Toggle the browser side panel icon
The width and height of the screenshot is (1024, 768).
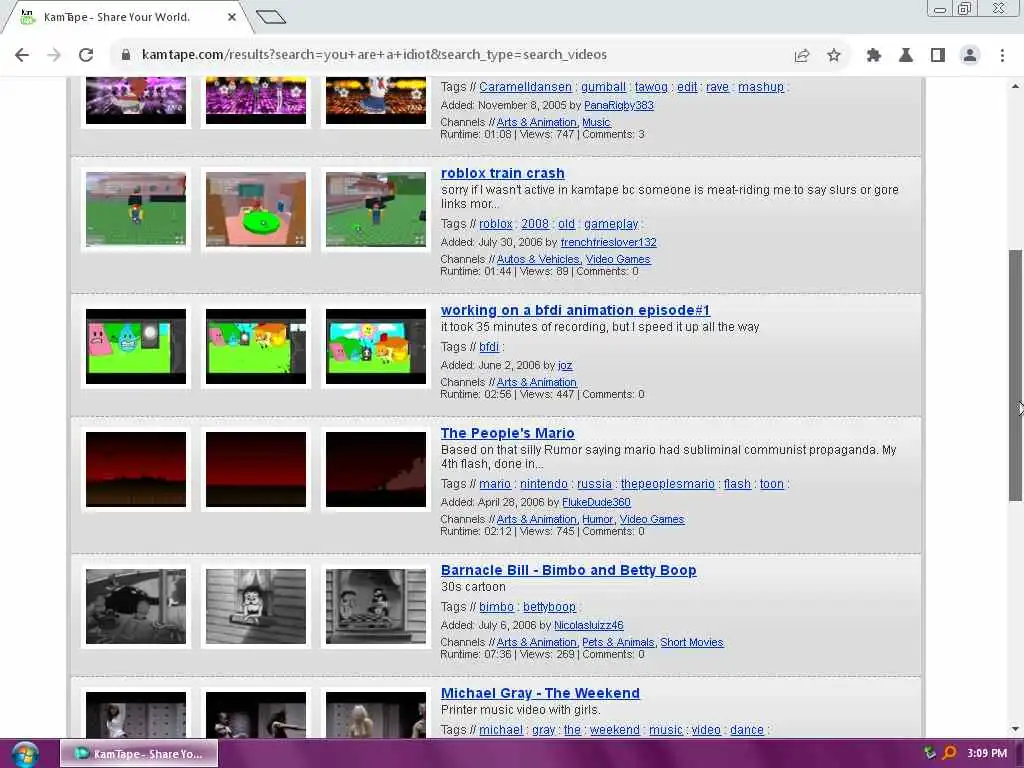pos(938,55)
